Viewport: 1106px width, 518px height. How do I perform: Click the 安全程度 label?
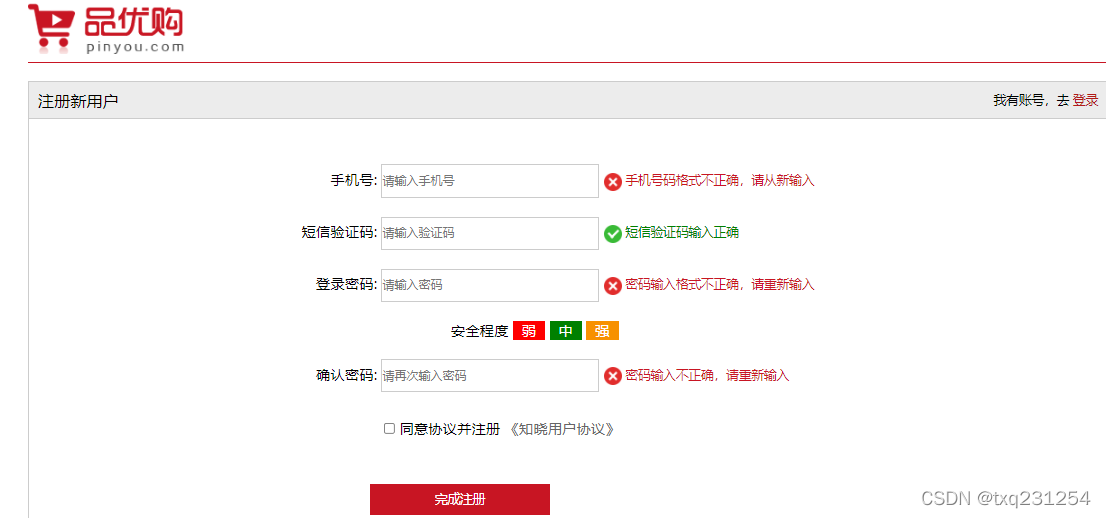click(480, 331)
